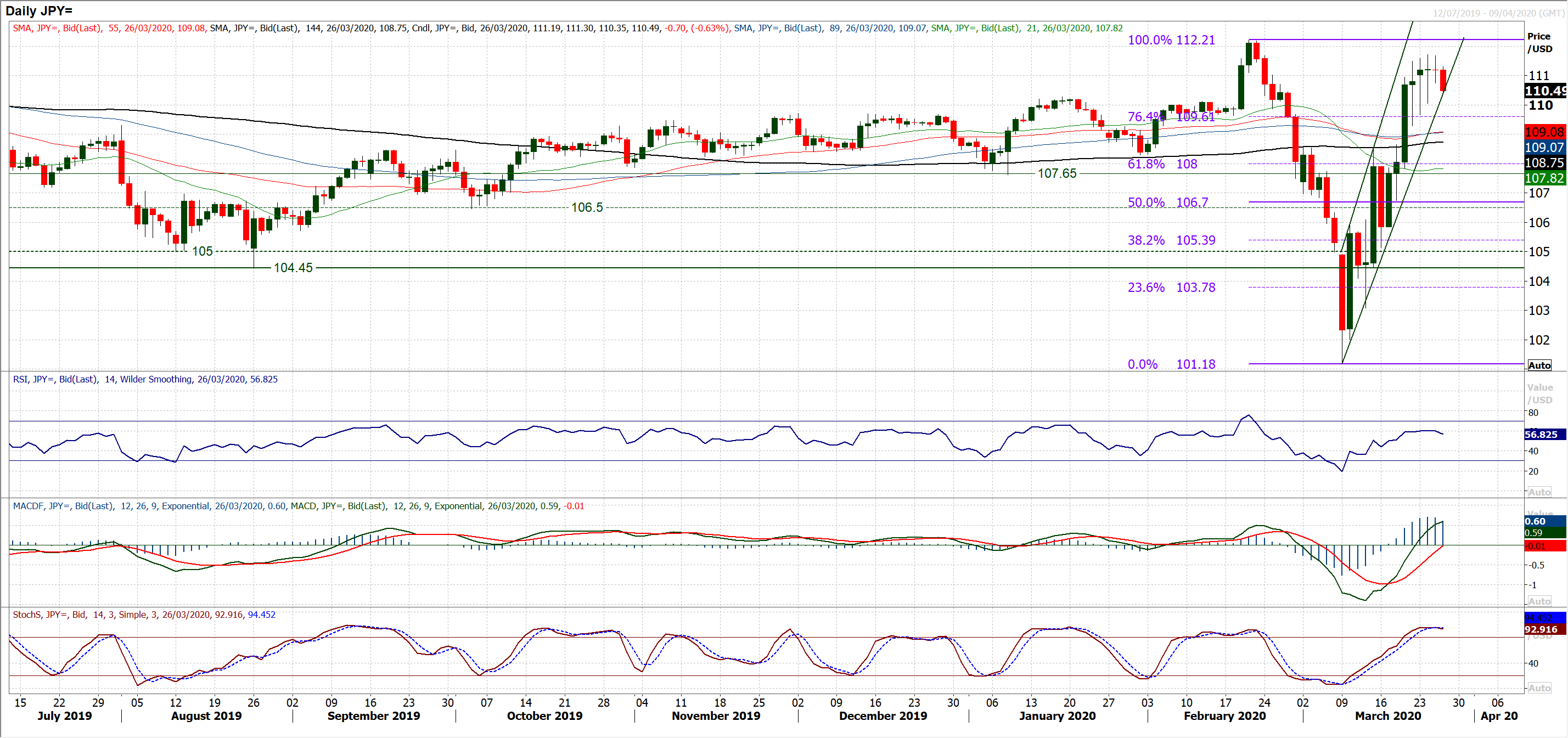Click the SMA 21 legend in green
The width and height of the screenshot is (1568, 738).
[1027, 28]
